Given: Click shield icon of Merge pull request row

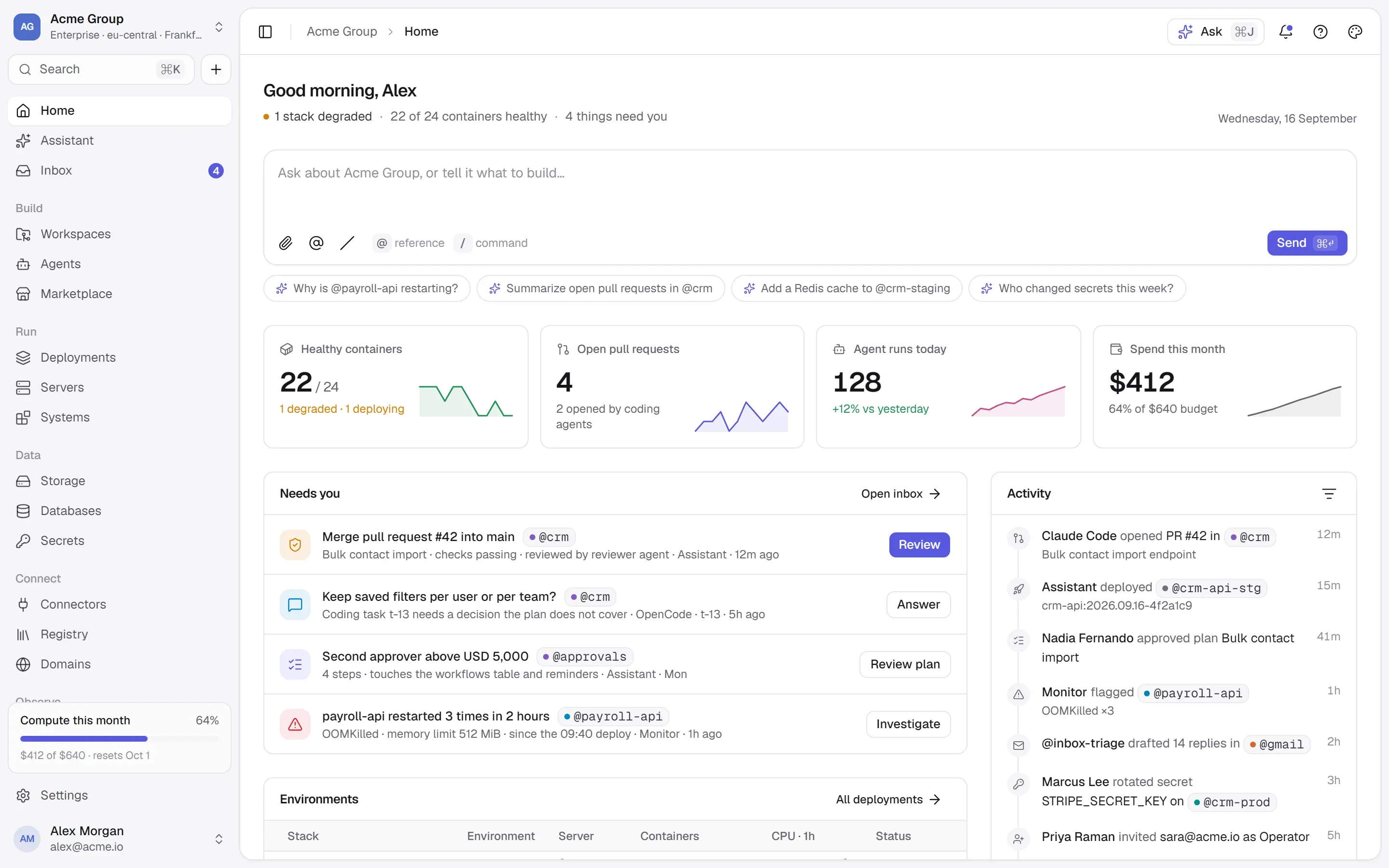Looking at the screenshot, I should pos(295,545).
